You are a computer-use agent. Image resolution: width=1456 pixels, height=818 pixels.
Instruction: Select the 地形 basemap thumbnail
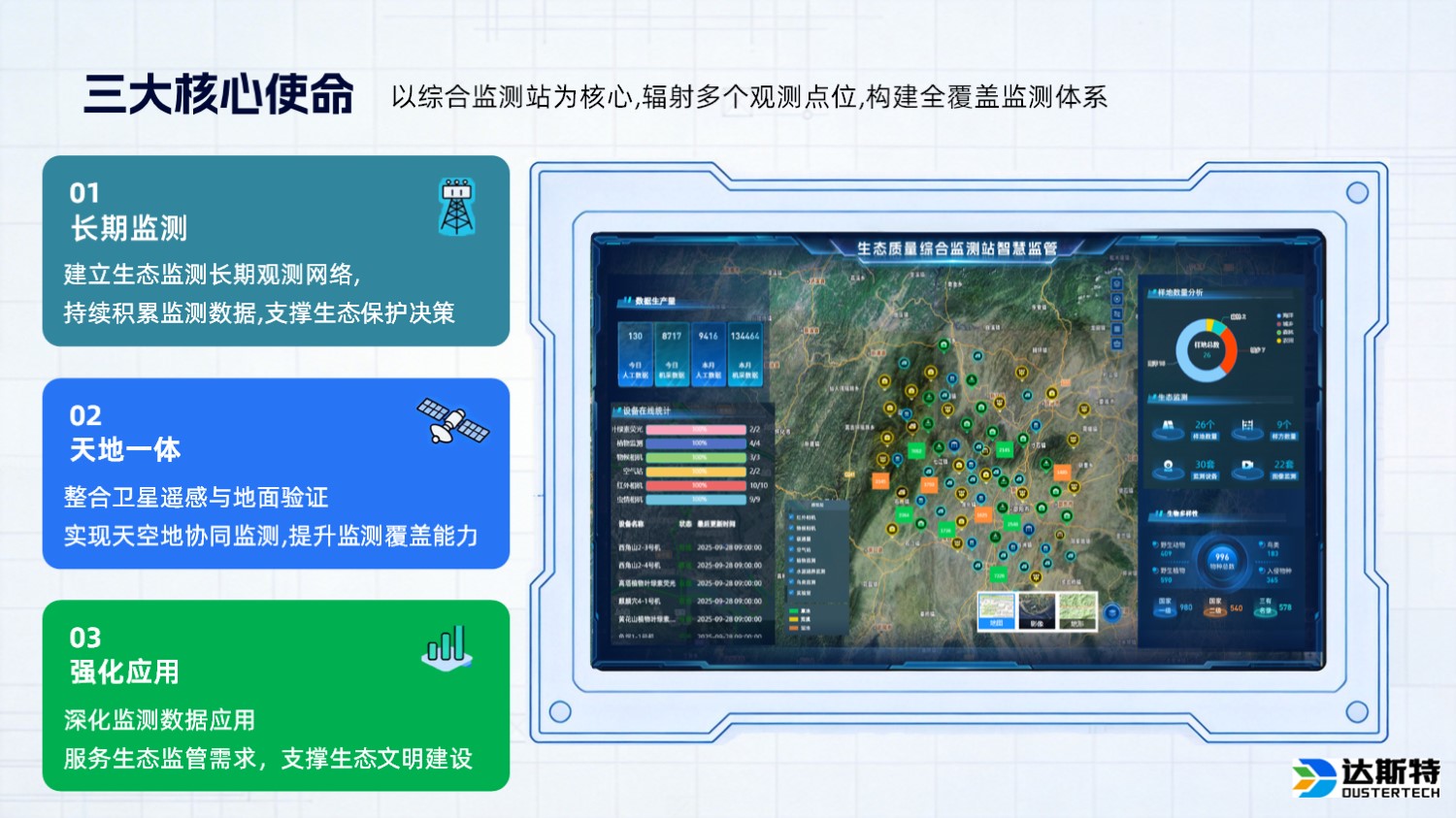tap(1077, 611)
